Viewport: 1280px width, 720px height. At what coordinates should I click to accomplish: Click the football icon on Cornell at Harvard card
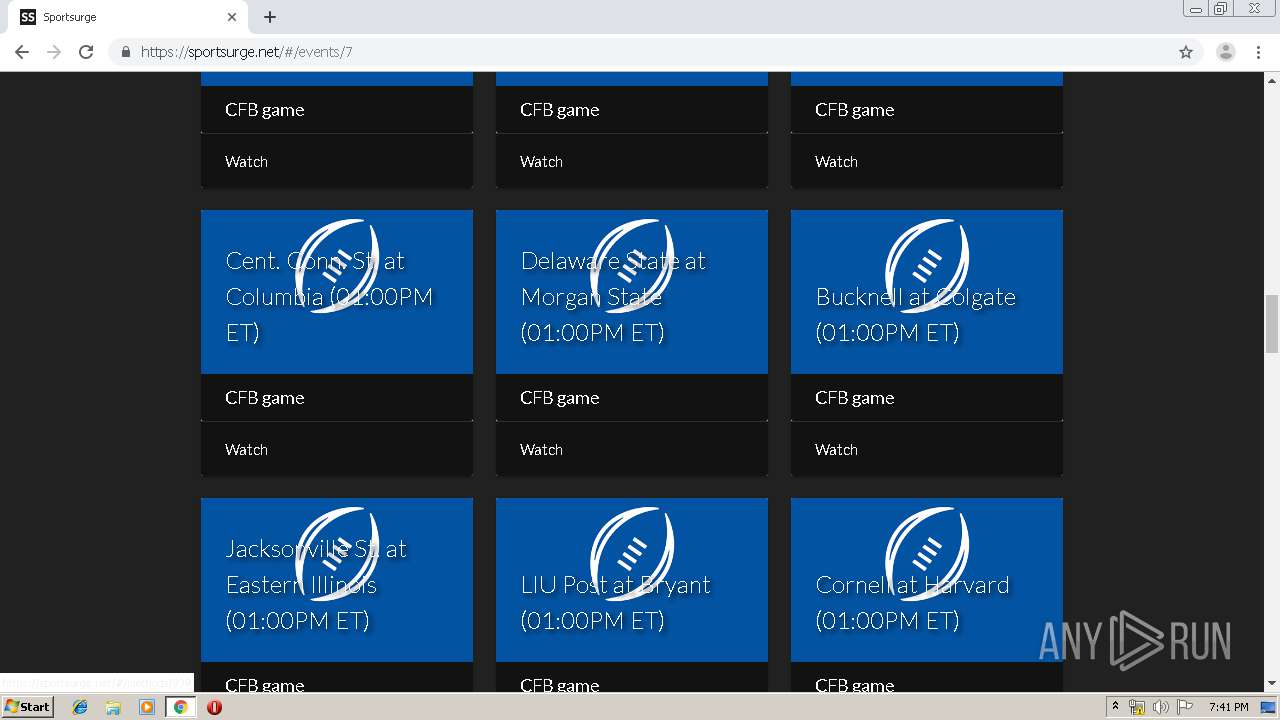[927, 554]
